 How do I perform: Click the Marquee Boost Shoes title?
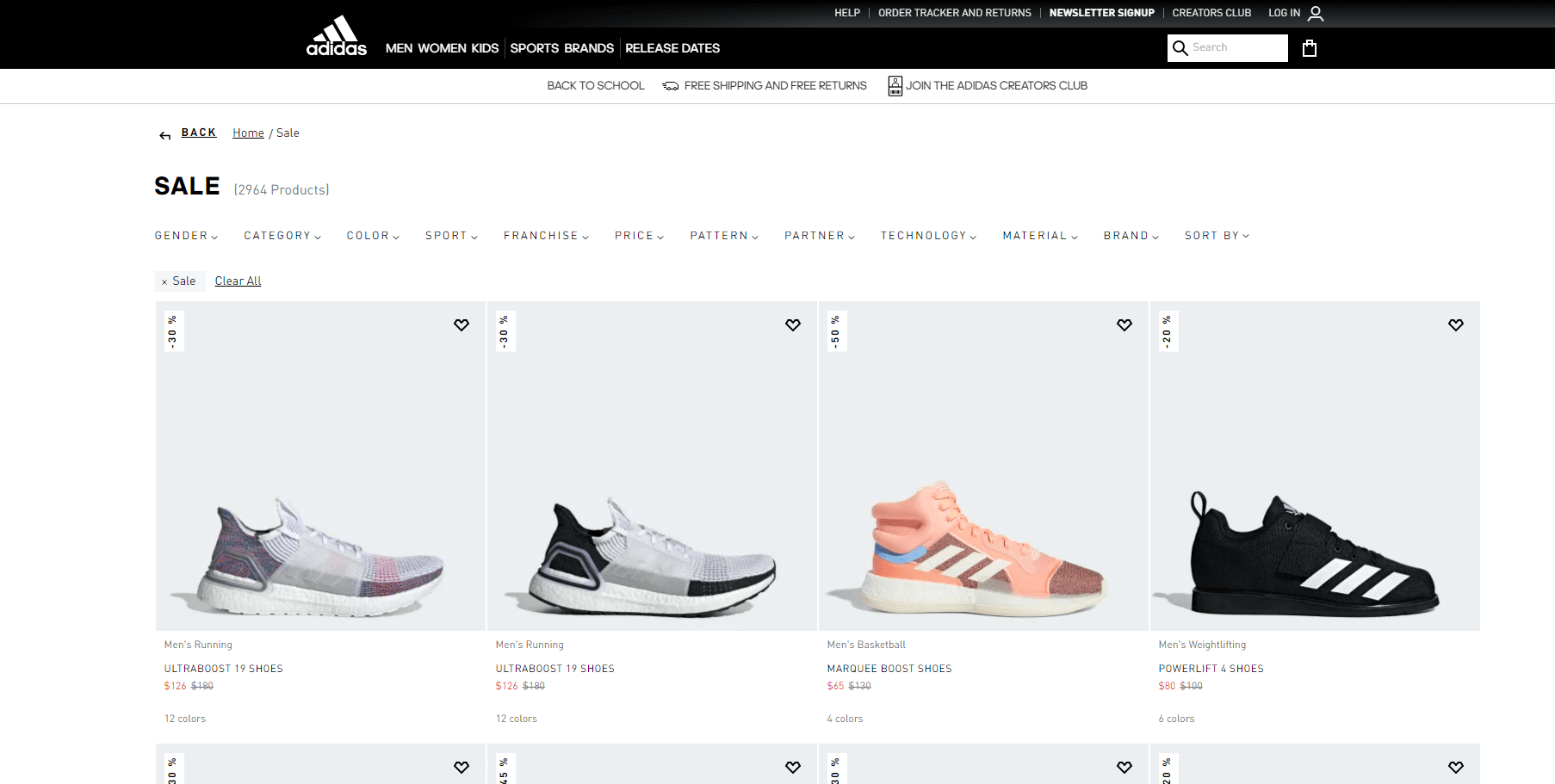[889, 669]
